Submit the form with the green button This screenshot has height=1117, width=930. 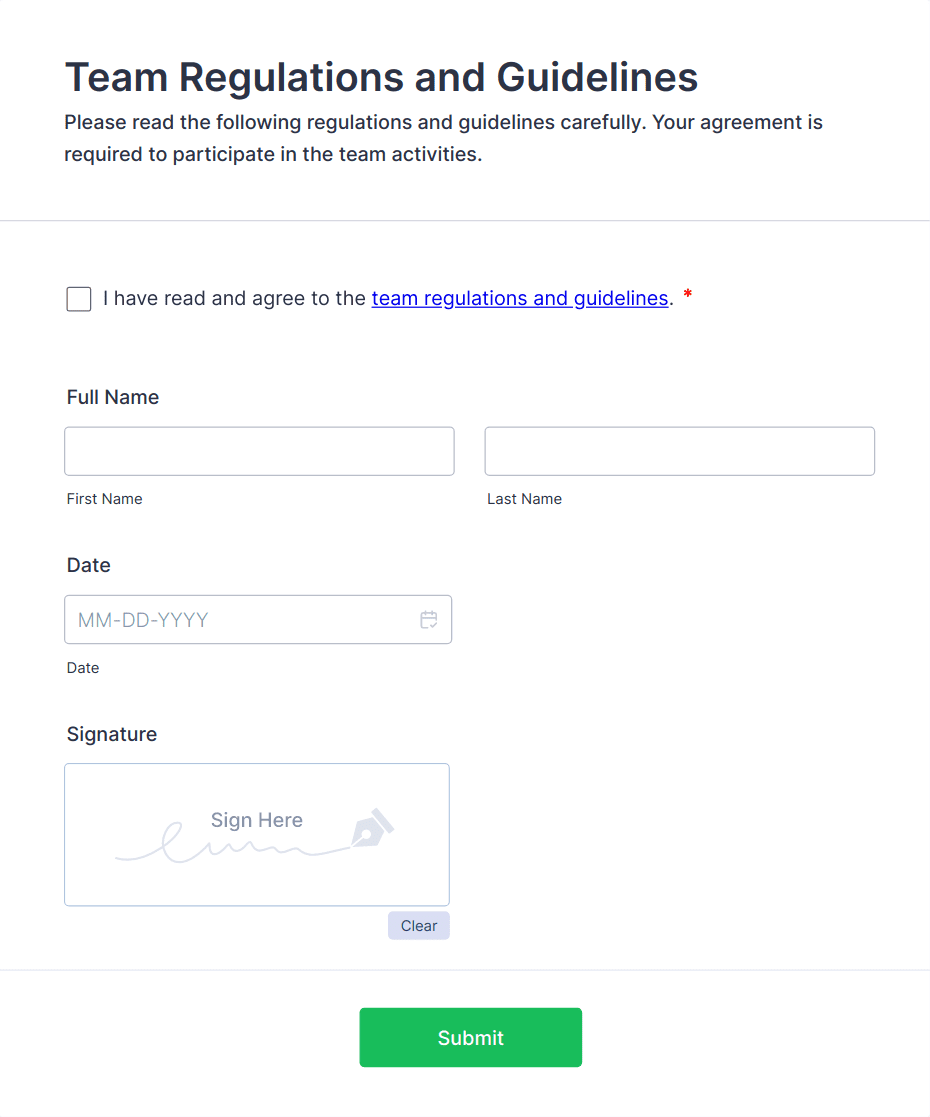tap(470, 1037)
